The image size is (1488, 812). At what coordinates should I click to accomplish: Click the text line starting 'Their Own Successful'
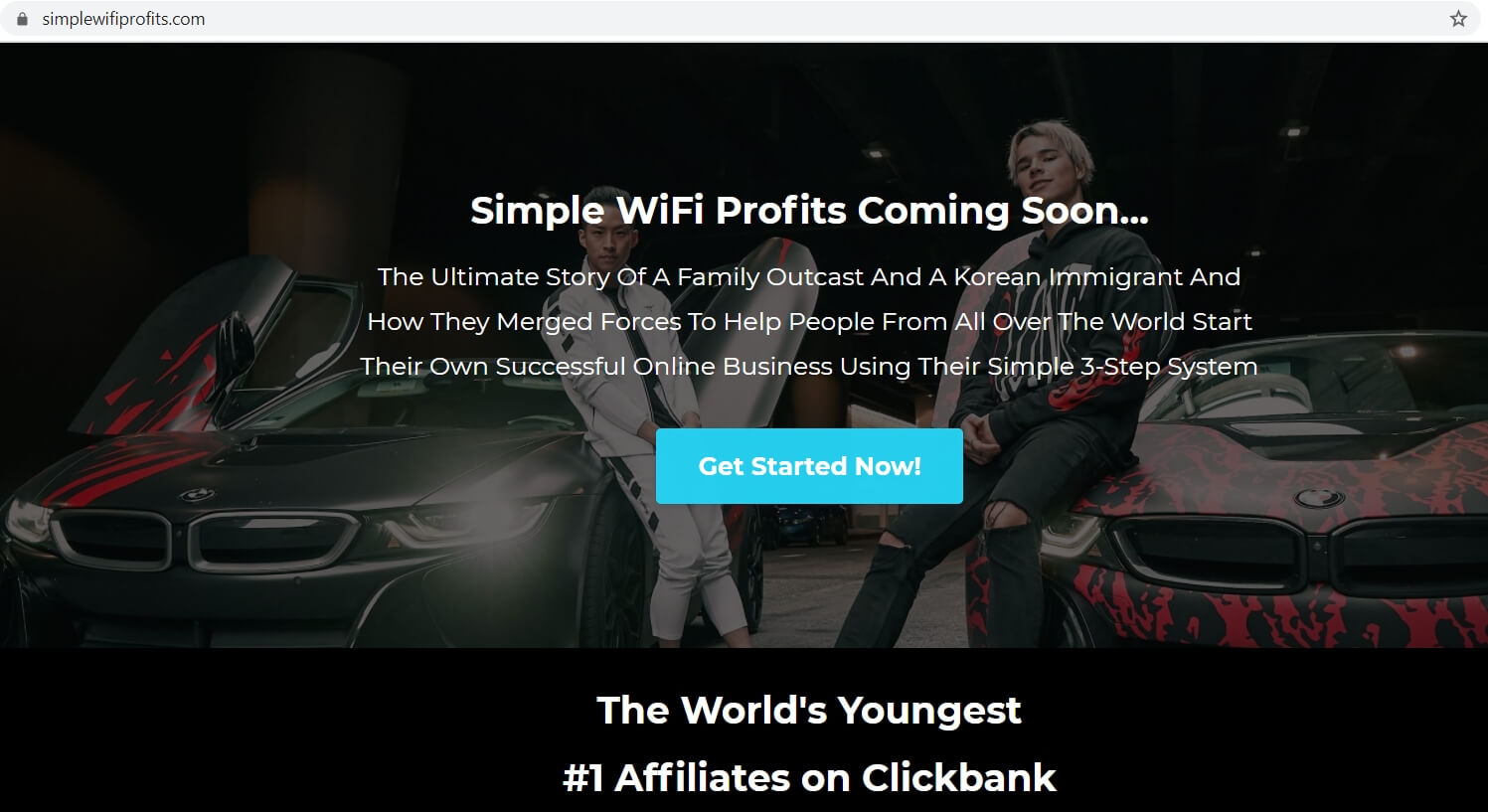point(809,367)
